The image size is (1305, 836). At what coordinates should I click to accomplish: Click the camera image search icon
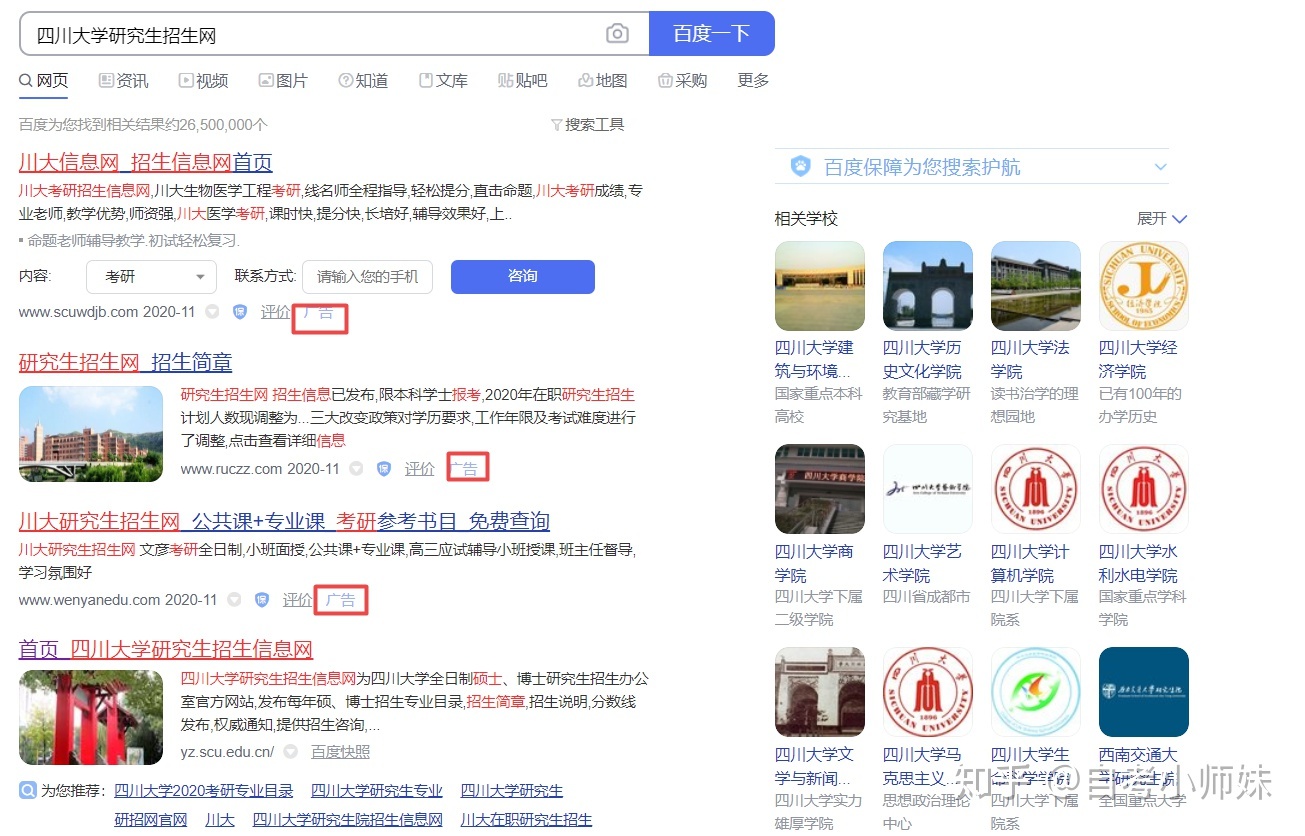click(x=617, y=34)
